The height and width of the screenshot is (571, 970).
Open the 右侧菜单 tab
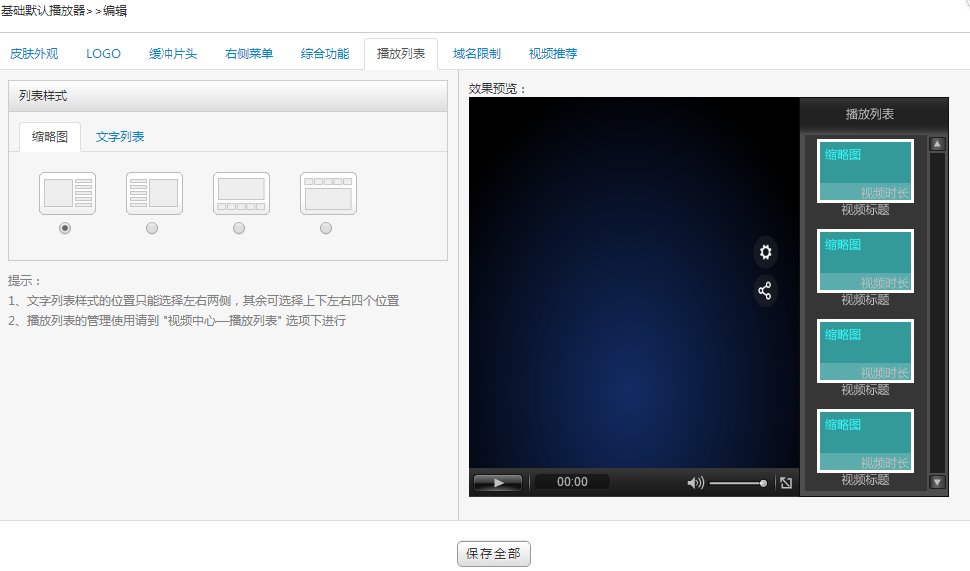(x=249, y=54)
